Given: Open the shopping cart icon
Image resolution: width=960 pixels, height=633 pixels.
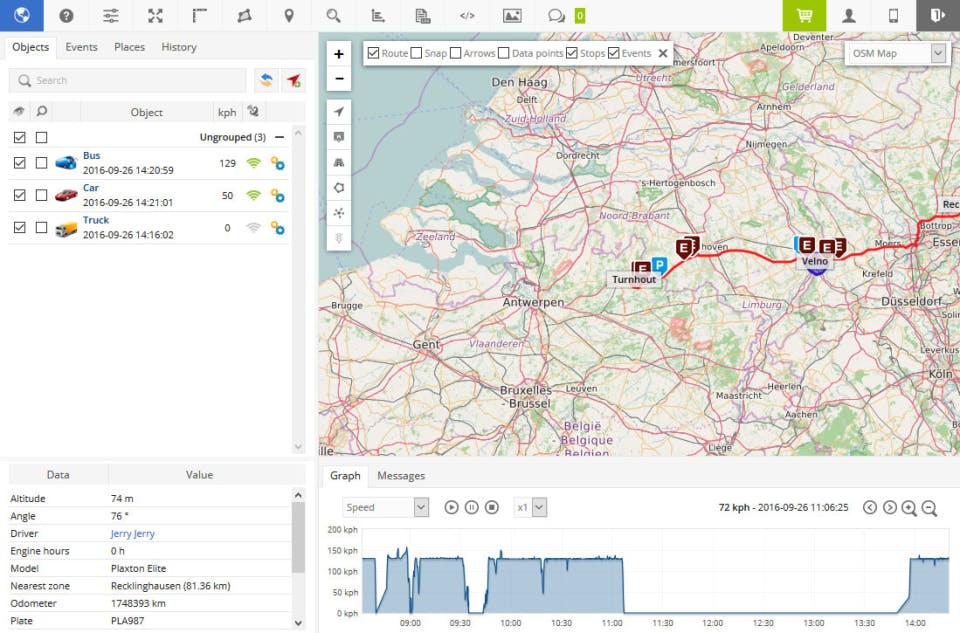Looking at the screenshot, I should pyautogui.click(x=804, y=15).
